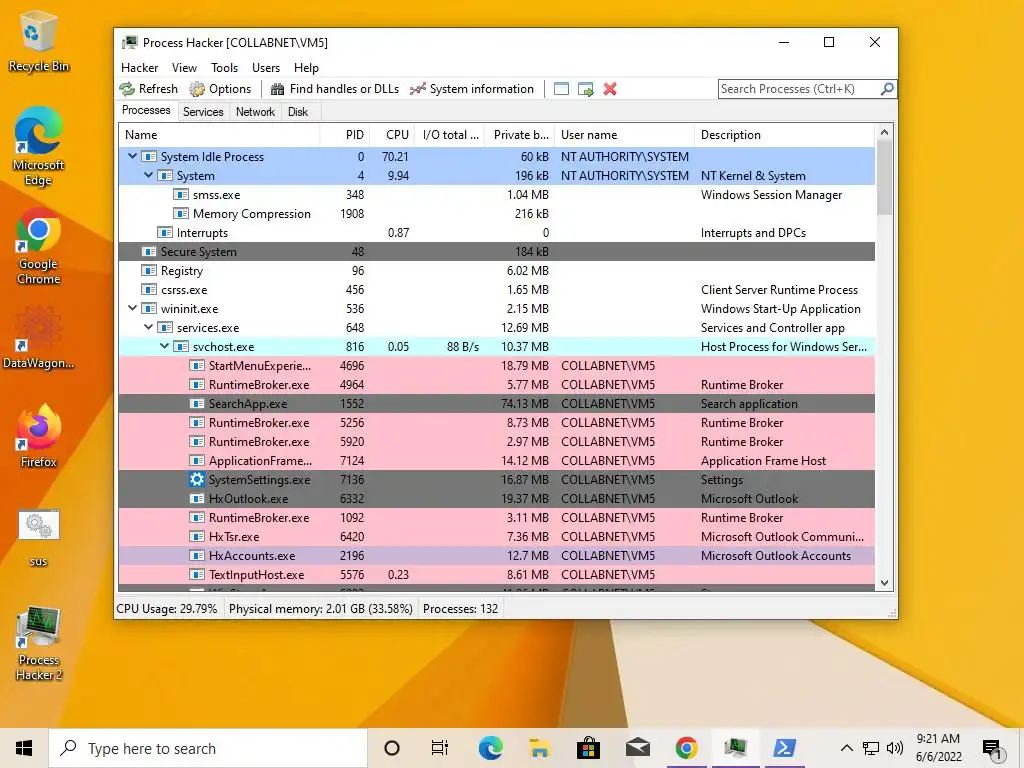Open the Users menu
1024x768 pixels.
[x=266, y=68]
